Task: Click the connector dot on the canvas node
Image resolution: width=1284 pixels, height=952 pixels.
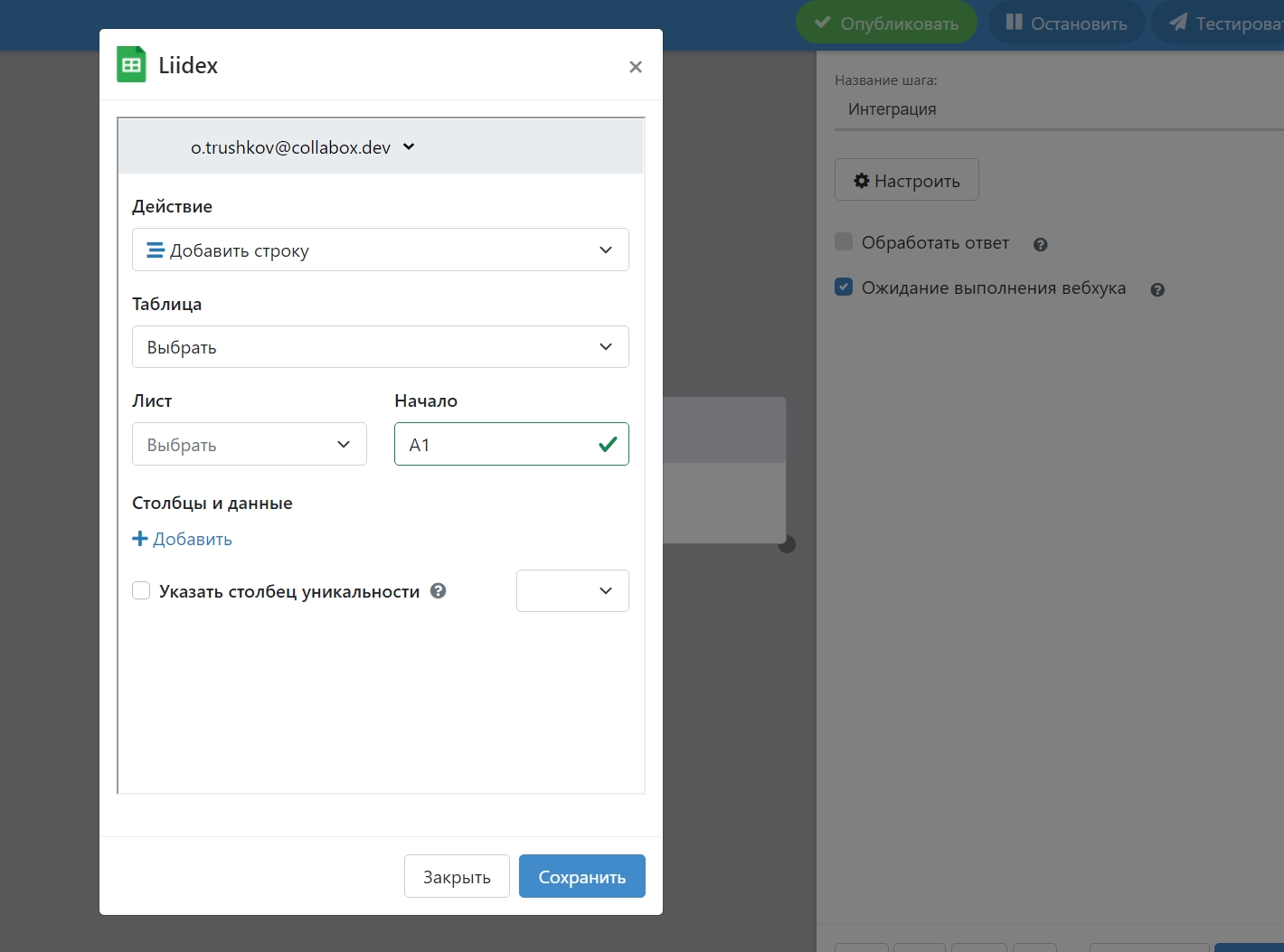Action: [x=787, y=544]
